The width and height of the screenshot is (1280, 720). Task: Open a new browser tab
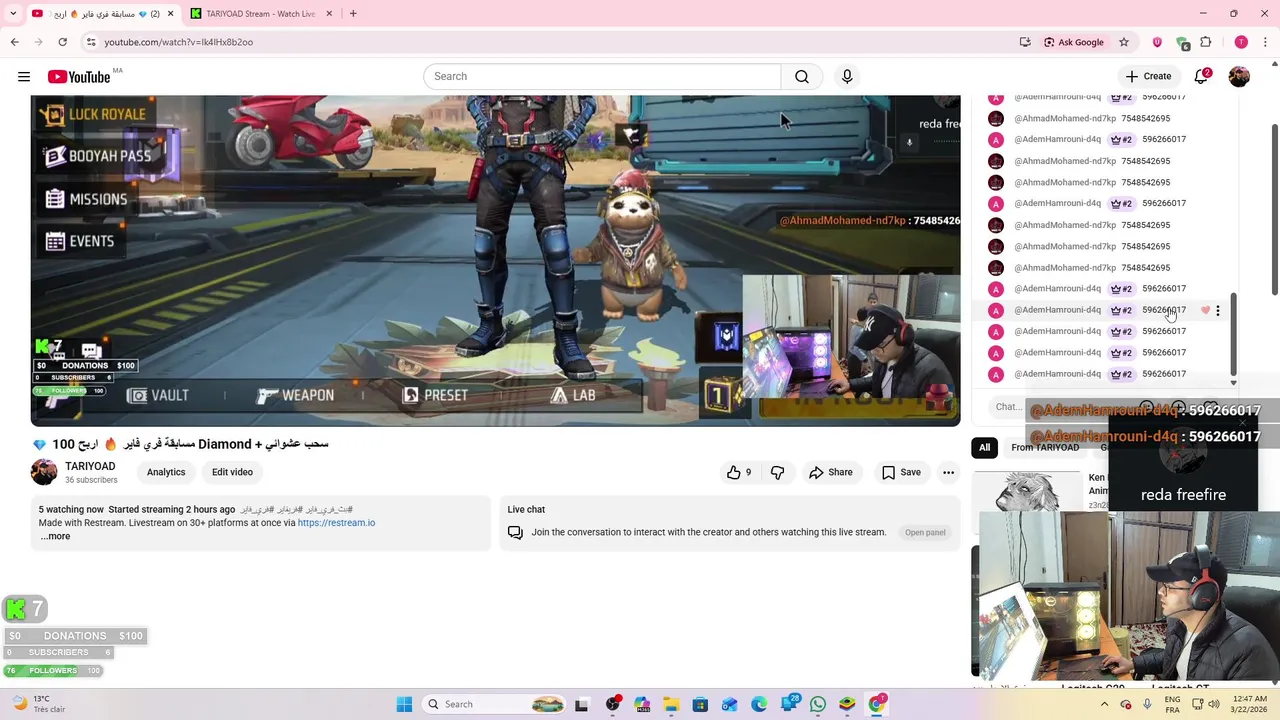tap(353, 14)
